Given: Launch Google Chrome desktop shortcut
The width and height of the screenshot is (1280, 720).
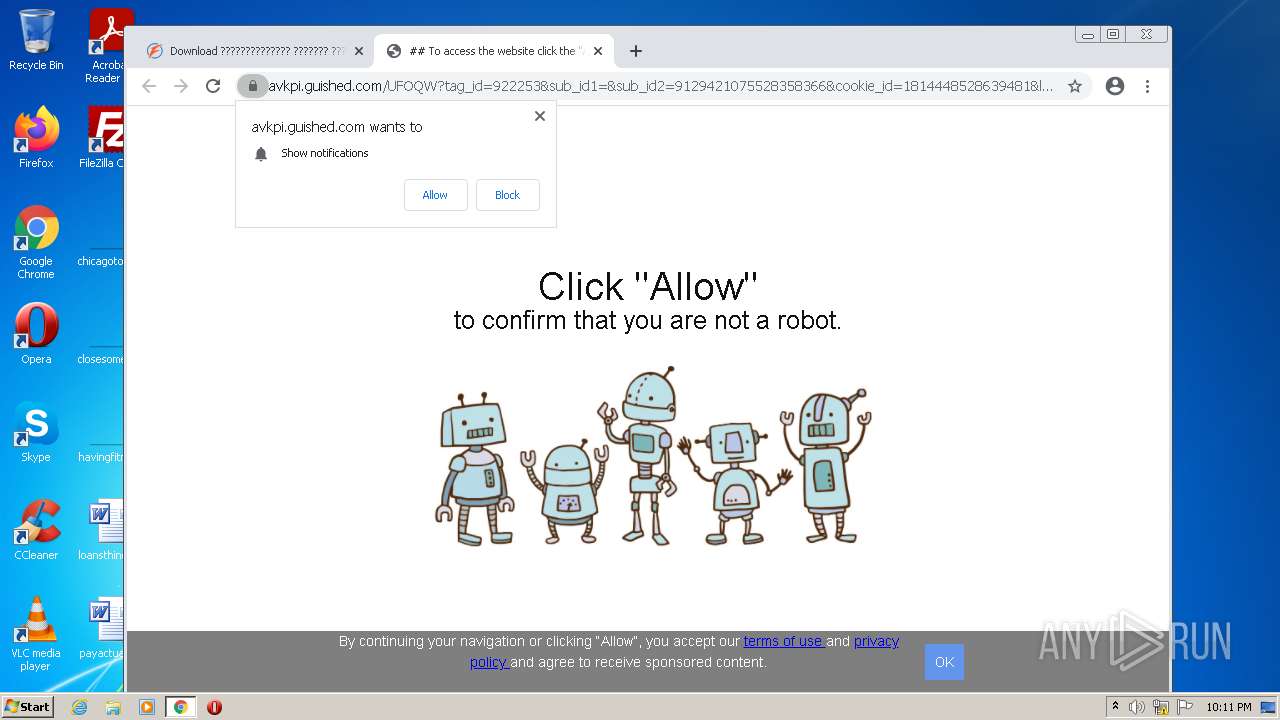Looking at the screenshot, I should (x=36, y=242).
